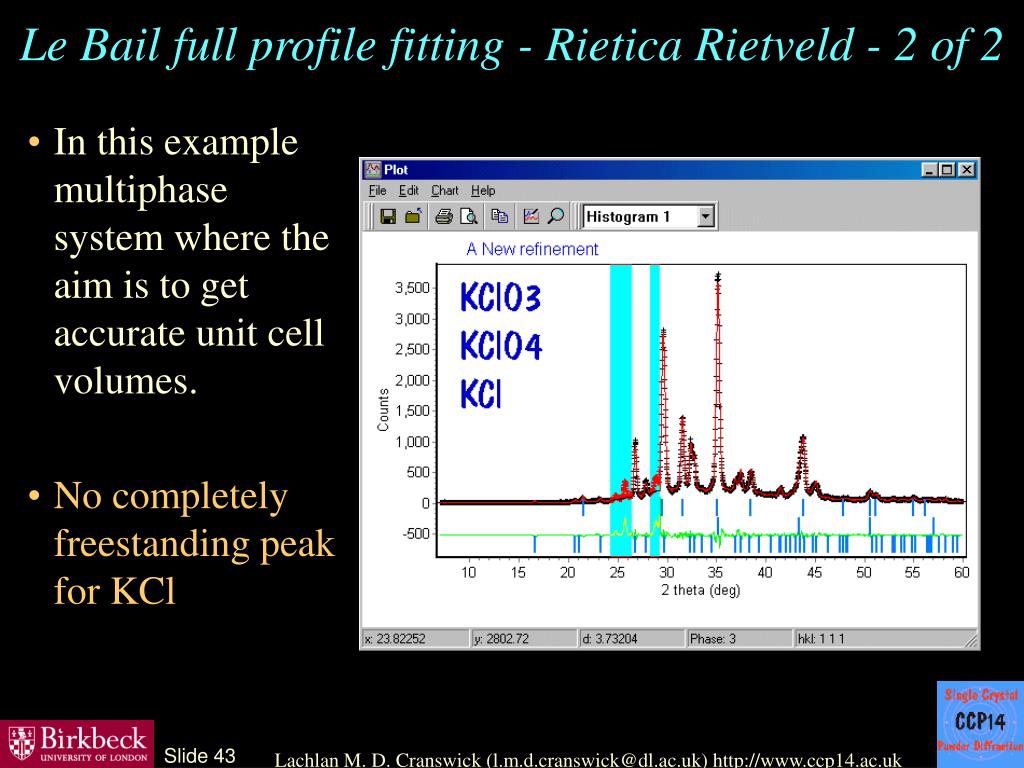The image size is (1024, 768).
Task: Click the CCP14 Single Crystal logo
Action: [x=980, y=721]
